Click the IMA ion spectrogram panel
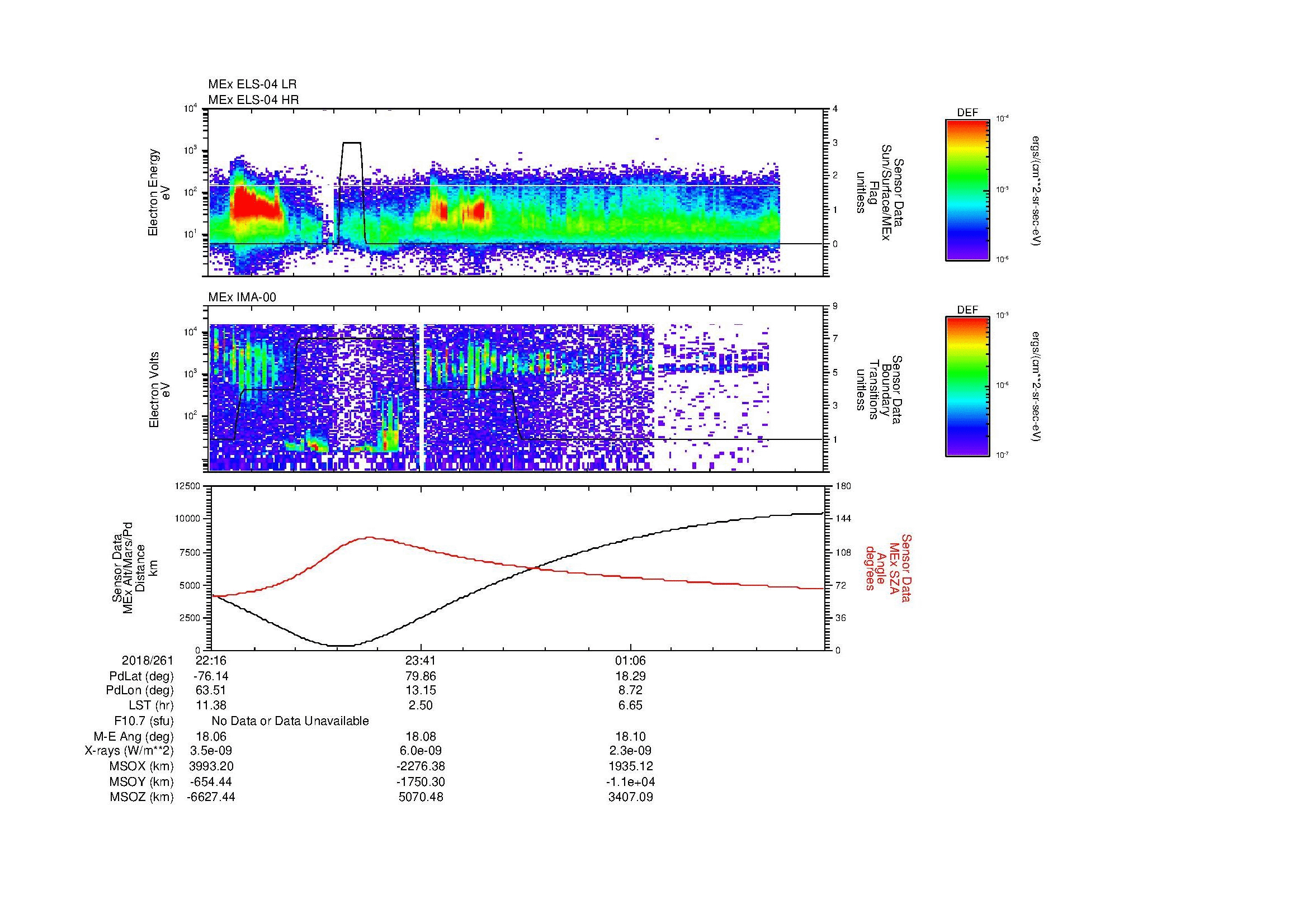Image resolution: width=1308 pixels, height=924 pixels. [516, 389]
